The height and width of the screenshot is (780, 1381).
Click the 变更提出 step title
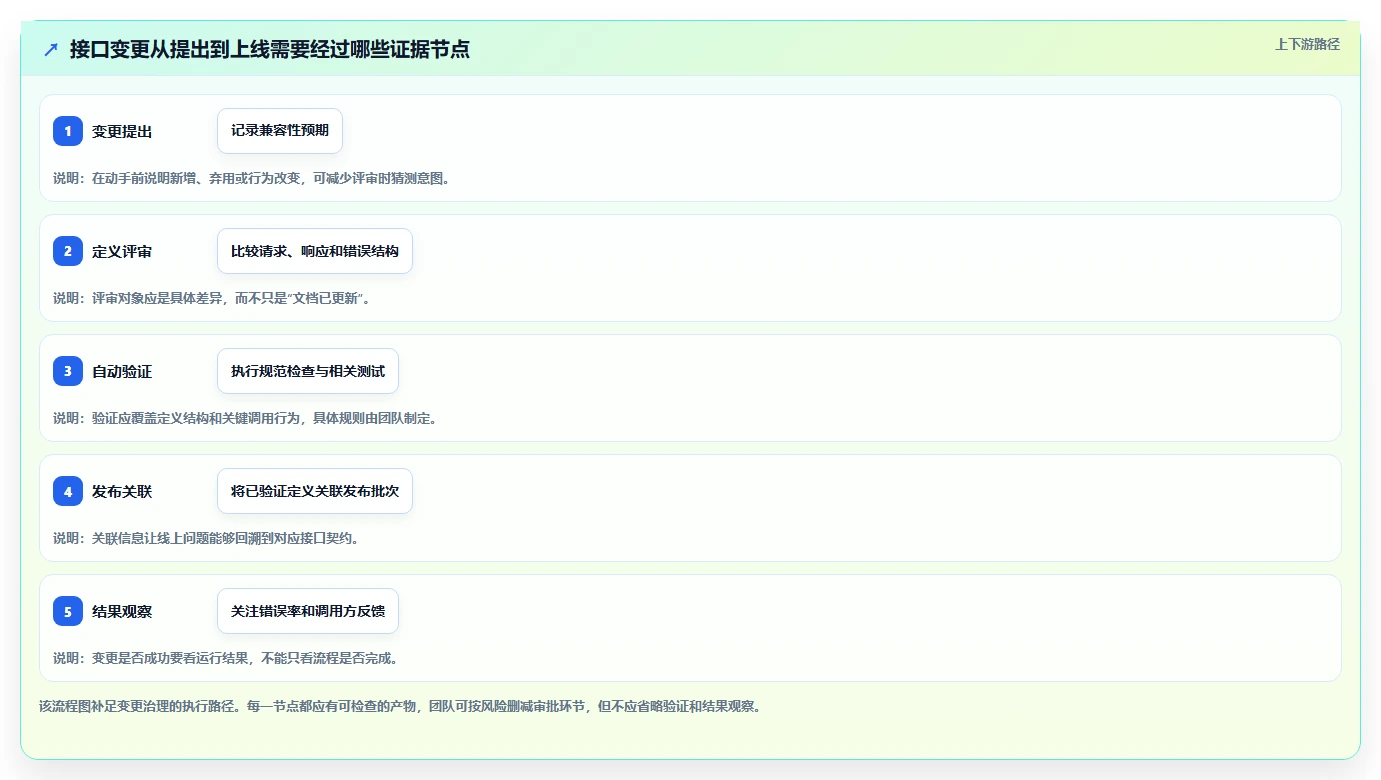click(x=122, y=132)
